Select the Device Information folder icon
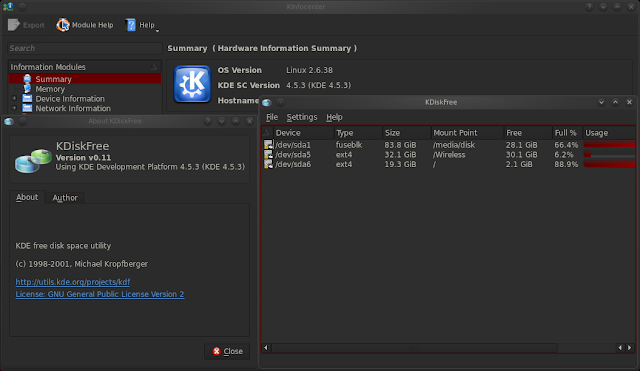This screenshot has height=371, width=640. pos(27,98)
